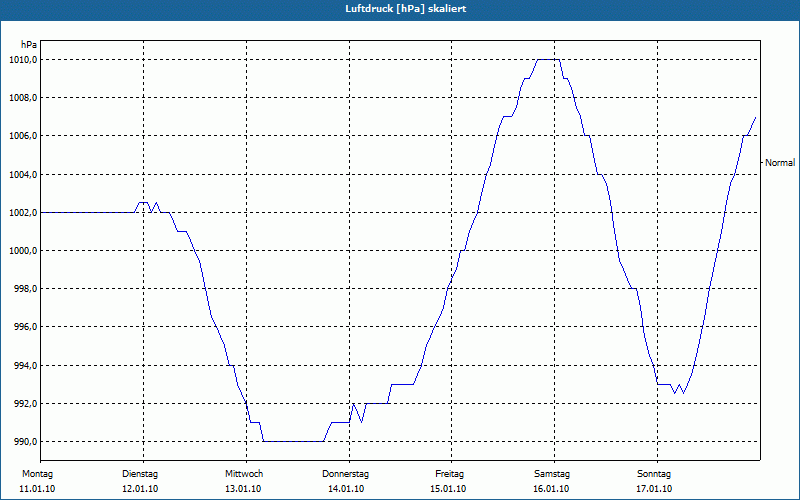This screenshot has height=500, width=800.
Task: Click the pressure curve's flat peak at 1010 hPa
Action: click(548, 60)
